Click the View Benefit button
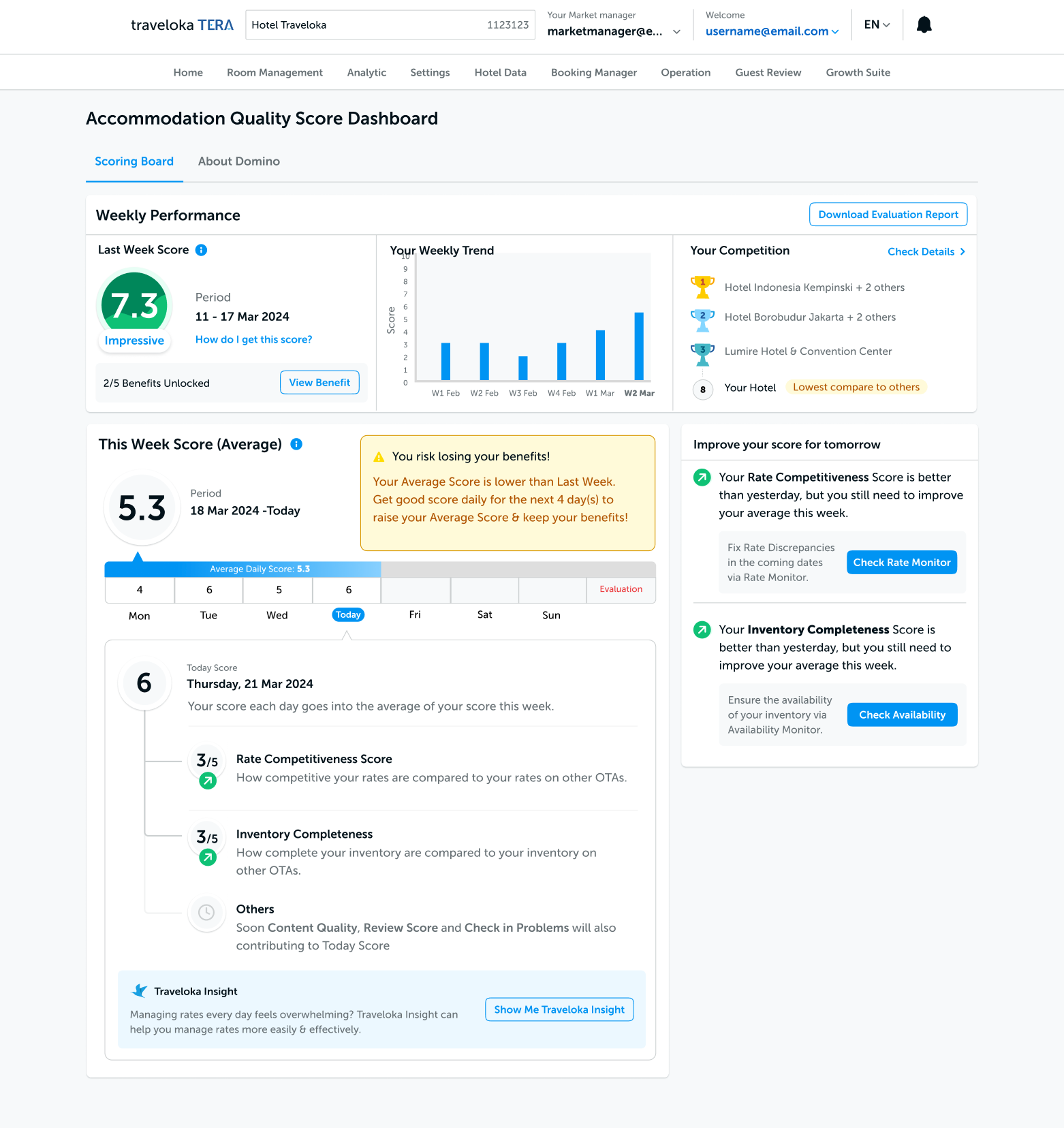 tap(319, 383)
